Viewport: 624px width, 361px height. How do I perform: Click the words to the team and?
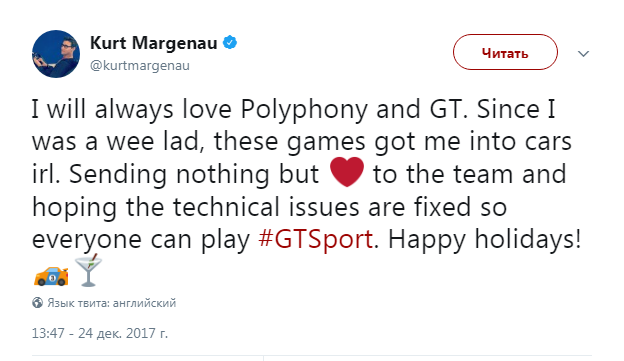coord(470,174)
